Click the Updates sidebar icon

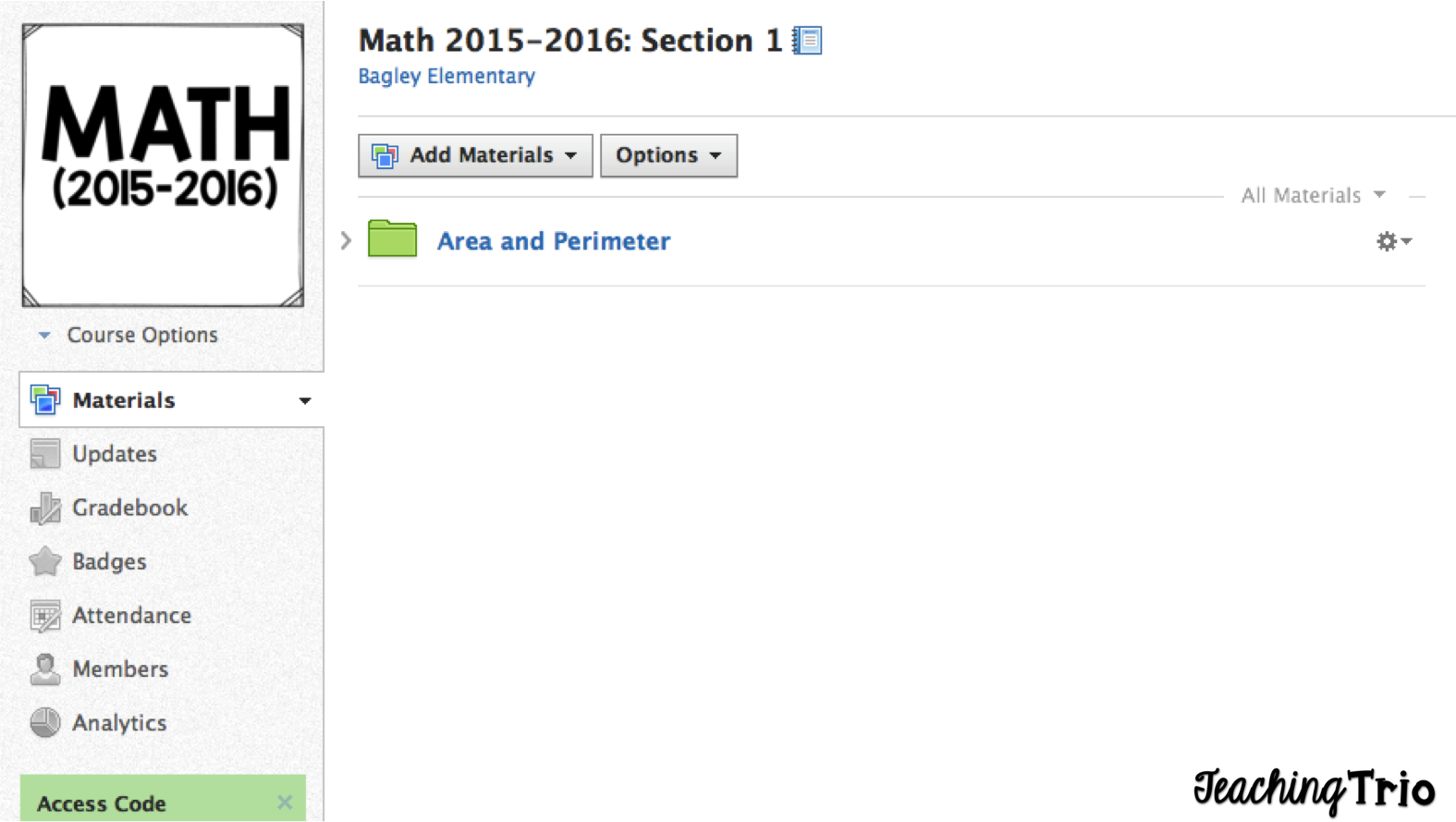pyautogui.click(x=44, y=454)
